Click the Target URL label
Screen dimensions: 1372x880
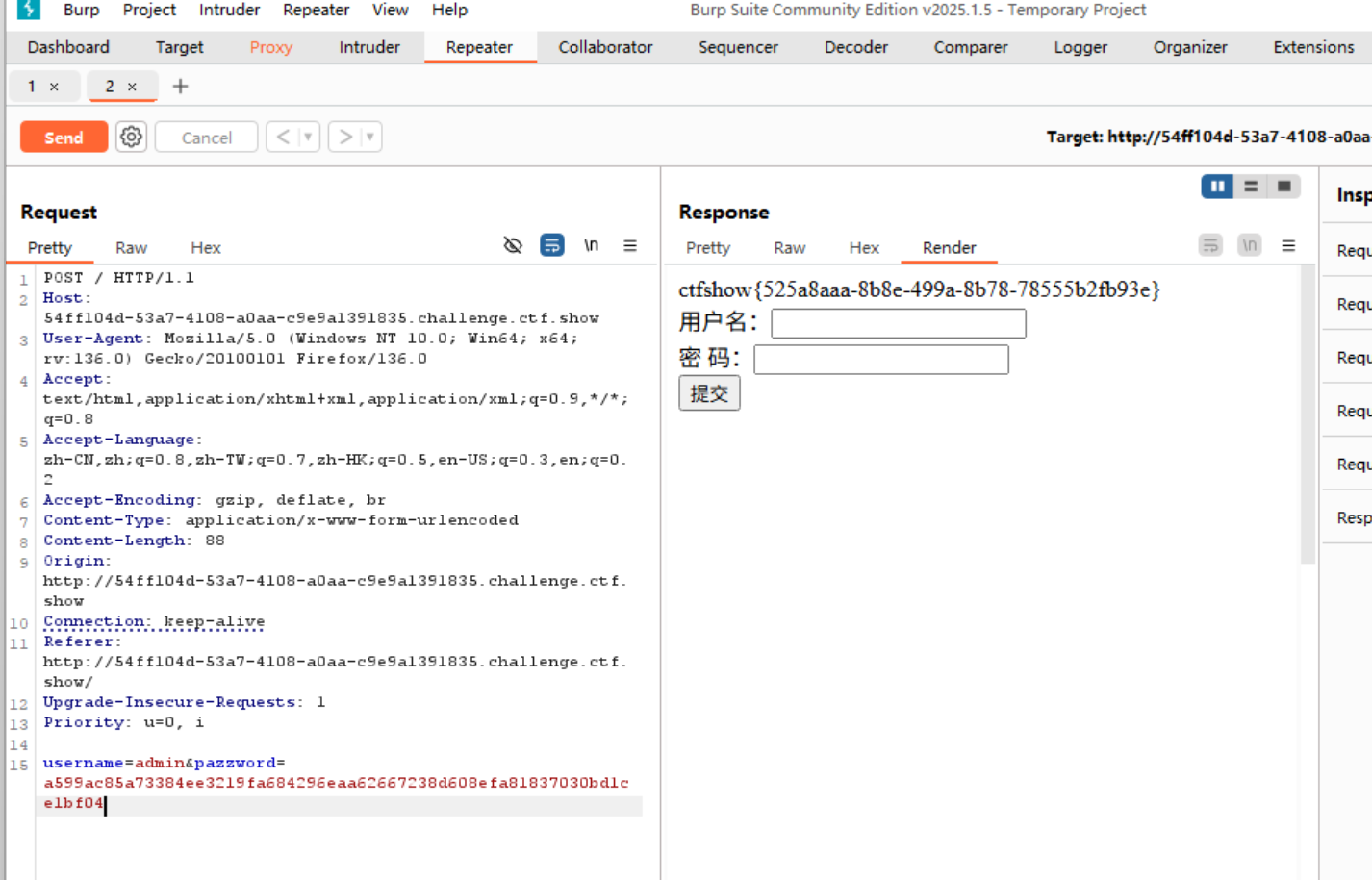point(1208,137)
